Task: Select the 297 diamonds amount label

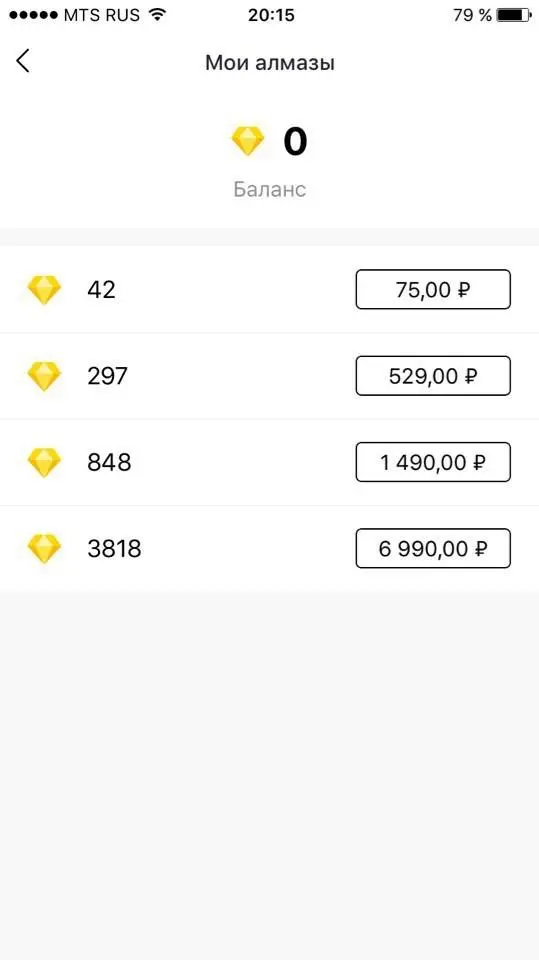Action: 107,376
